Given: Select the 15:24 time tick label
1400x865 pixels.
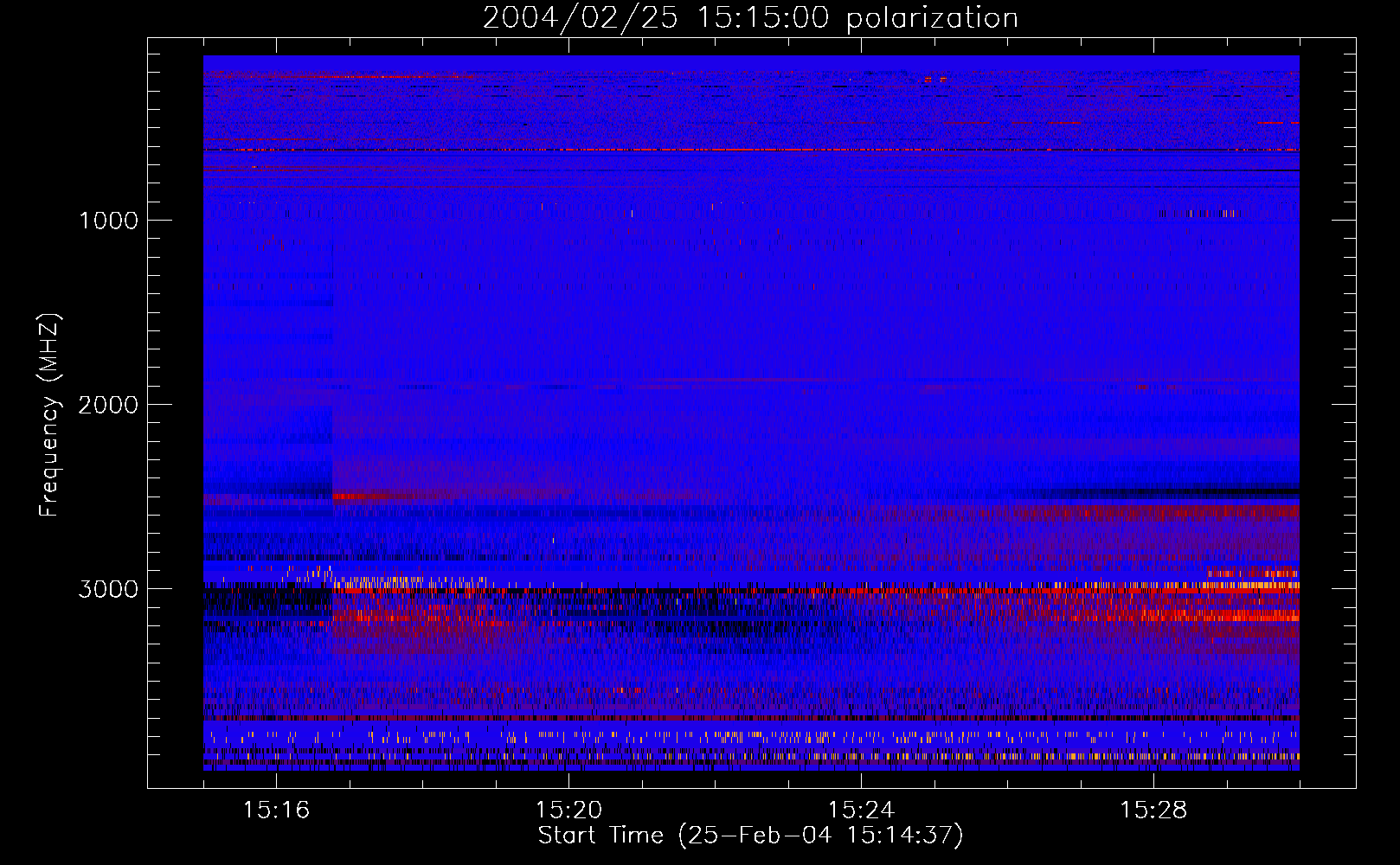Looking at the screenshot, I should point(861,810).
